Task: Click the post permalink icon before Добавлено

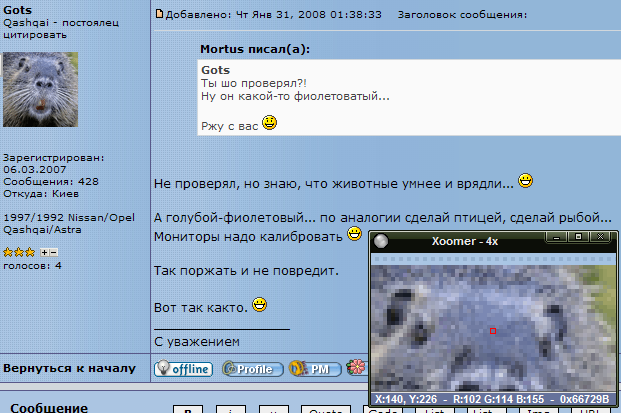Action: [157, 15]
